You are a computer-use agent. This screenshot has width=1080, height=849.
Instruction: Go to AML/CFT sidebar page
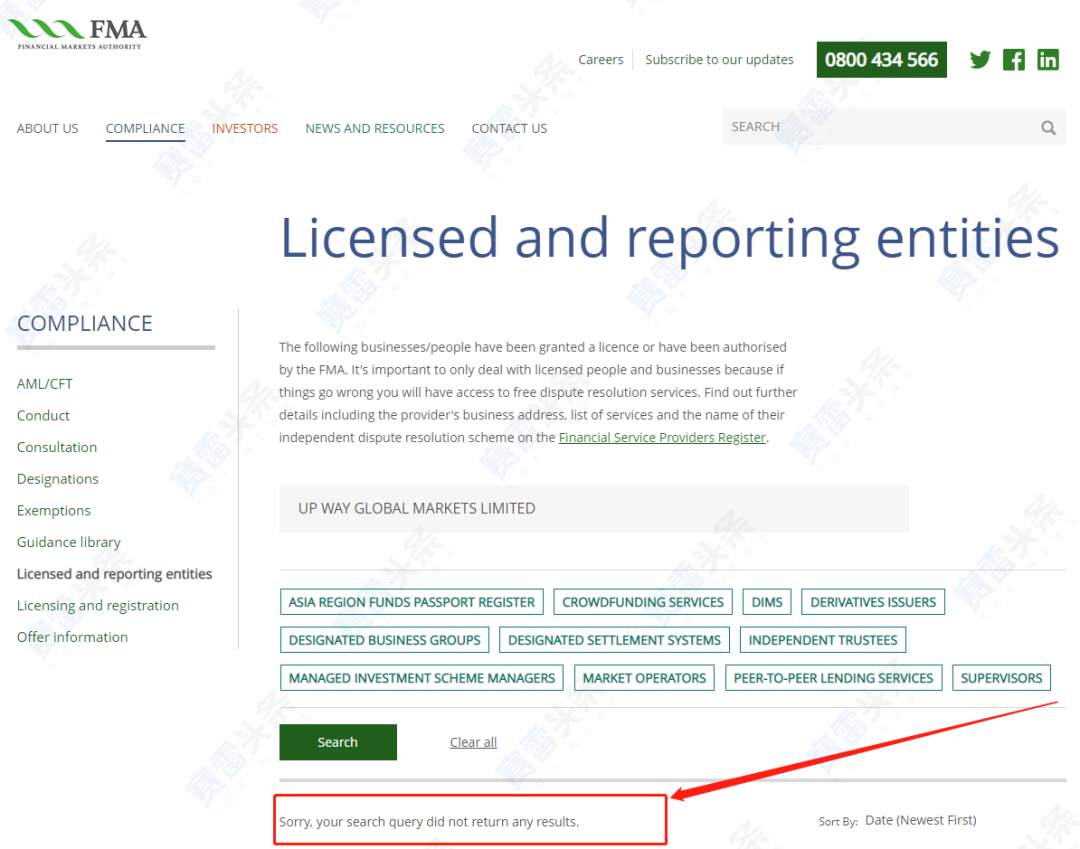coord(45,384)
